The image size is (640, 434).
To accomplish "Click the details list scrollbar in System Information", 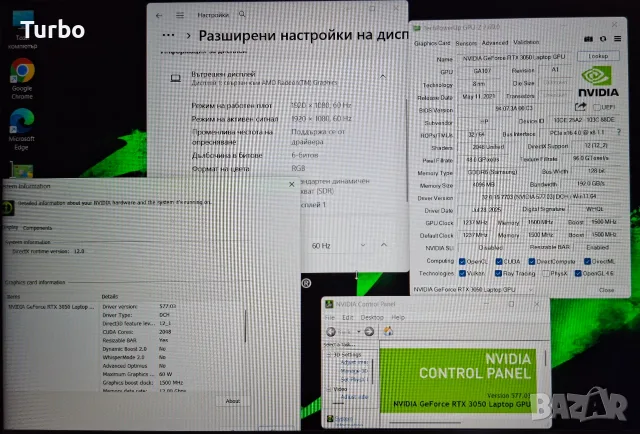I will [x=245, y=327].
